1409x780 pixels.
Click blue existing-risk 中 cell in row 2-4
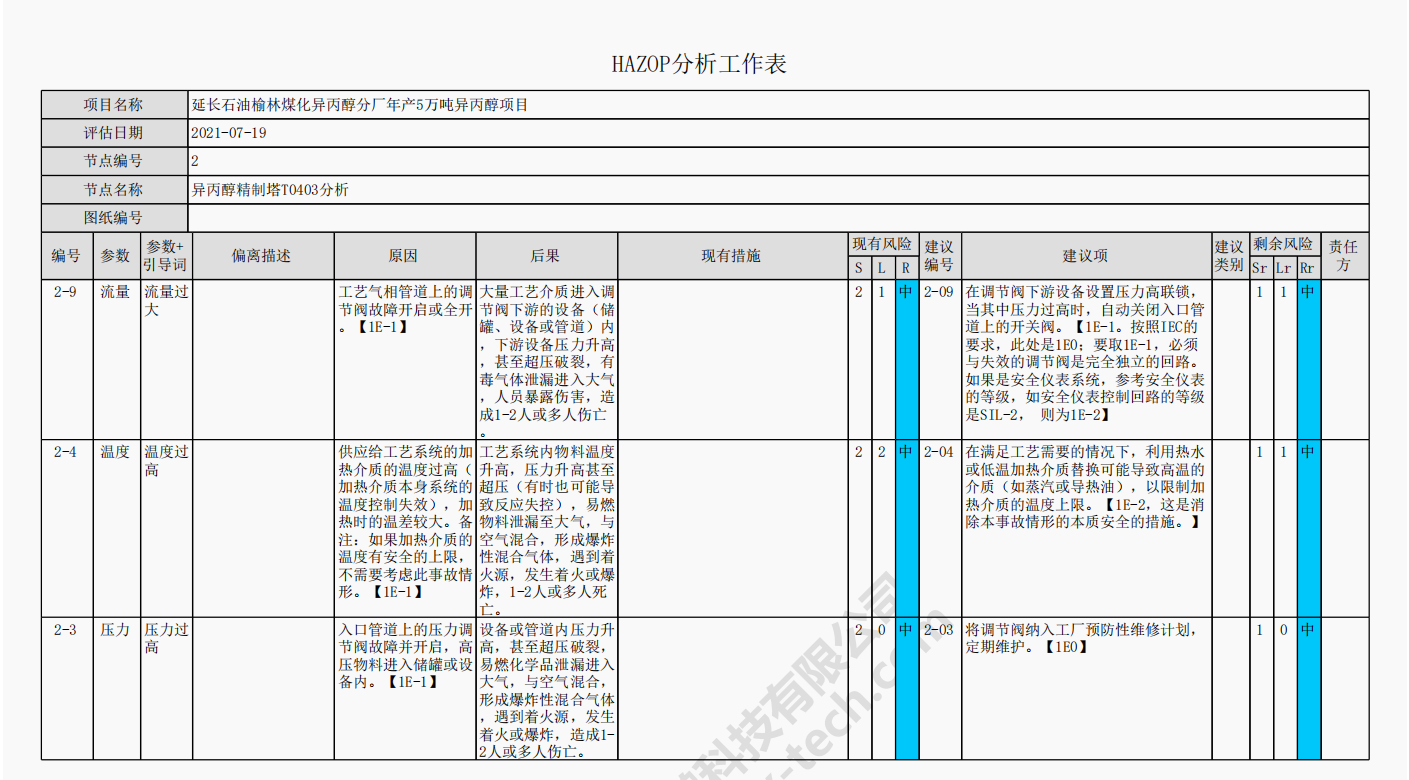pyautogui.click(x=905, y=527)
